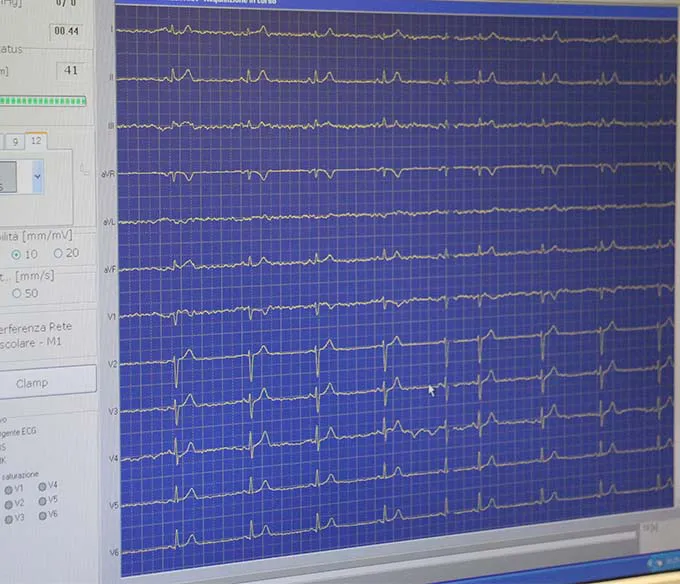Click the V1 saturation indicator
This screenshot has height=584, width=680.
click(9, 489)
